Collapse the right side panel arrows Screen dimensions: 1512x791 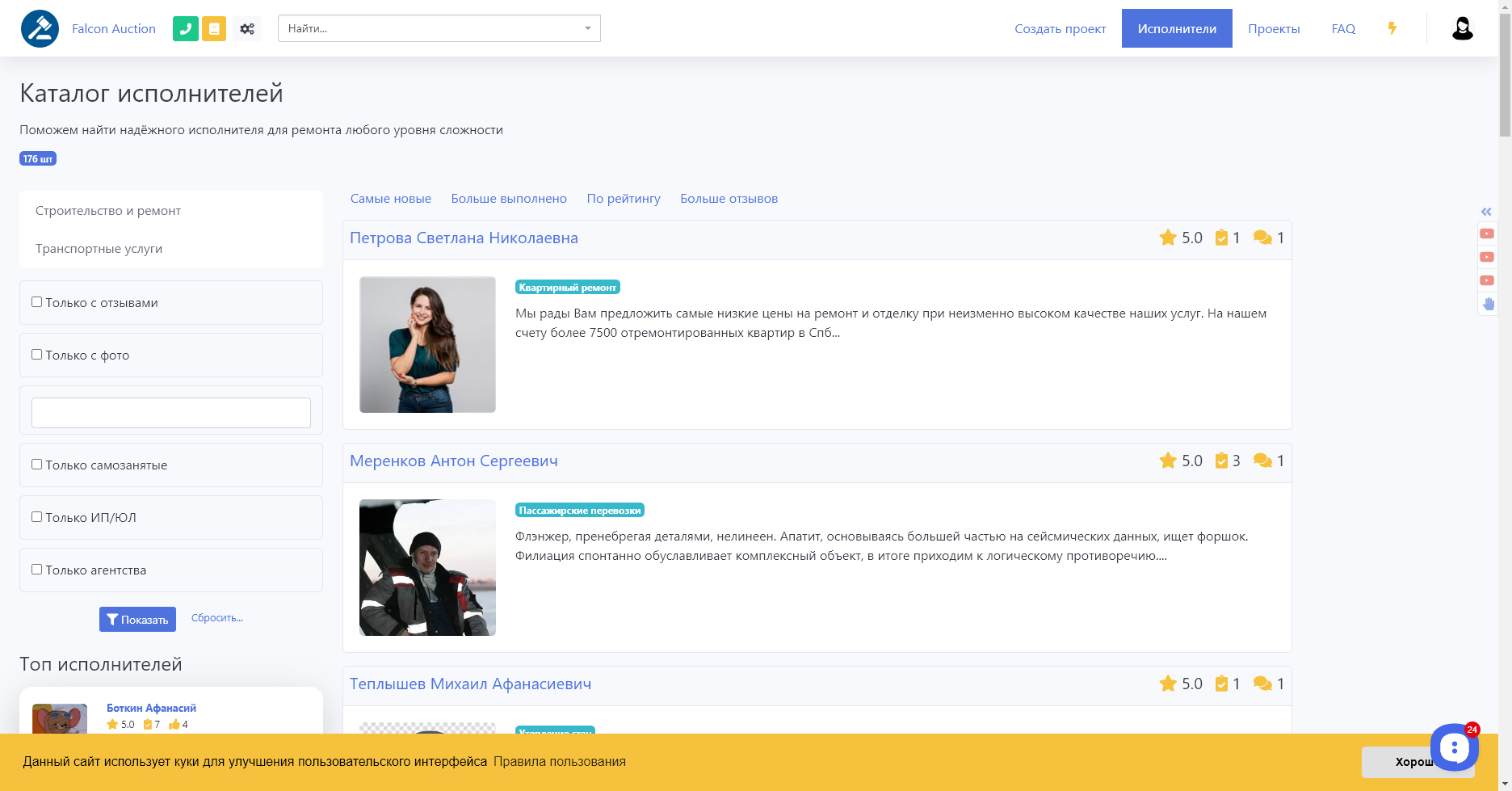point(1486,212)
